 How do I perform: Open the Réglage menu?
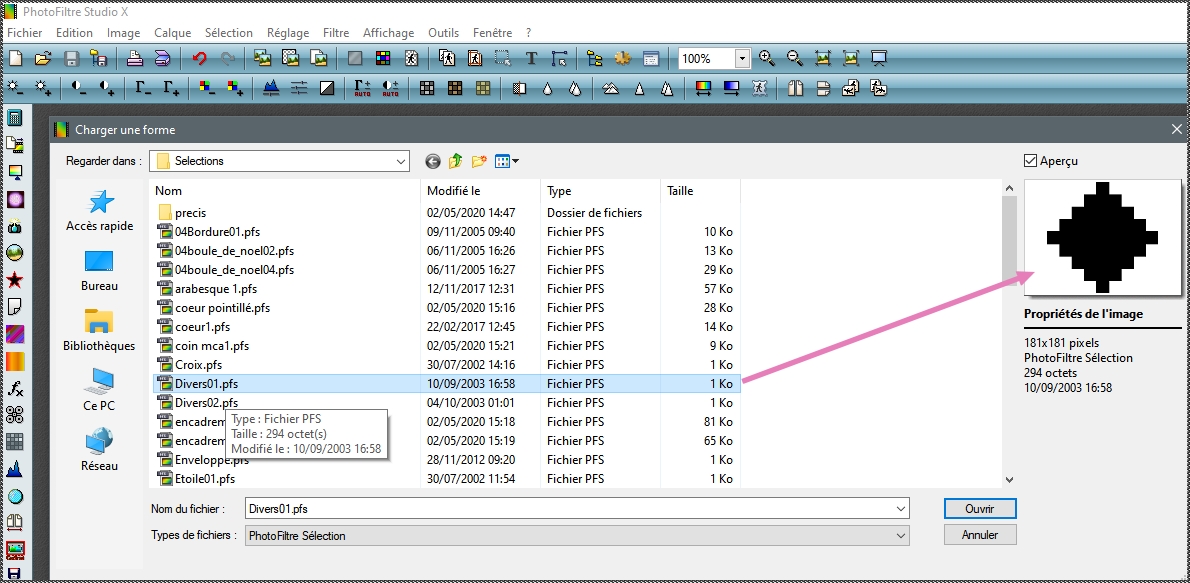click(x=288, y=33)
